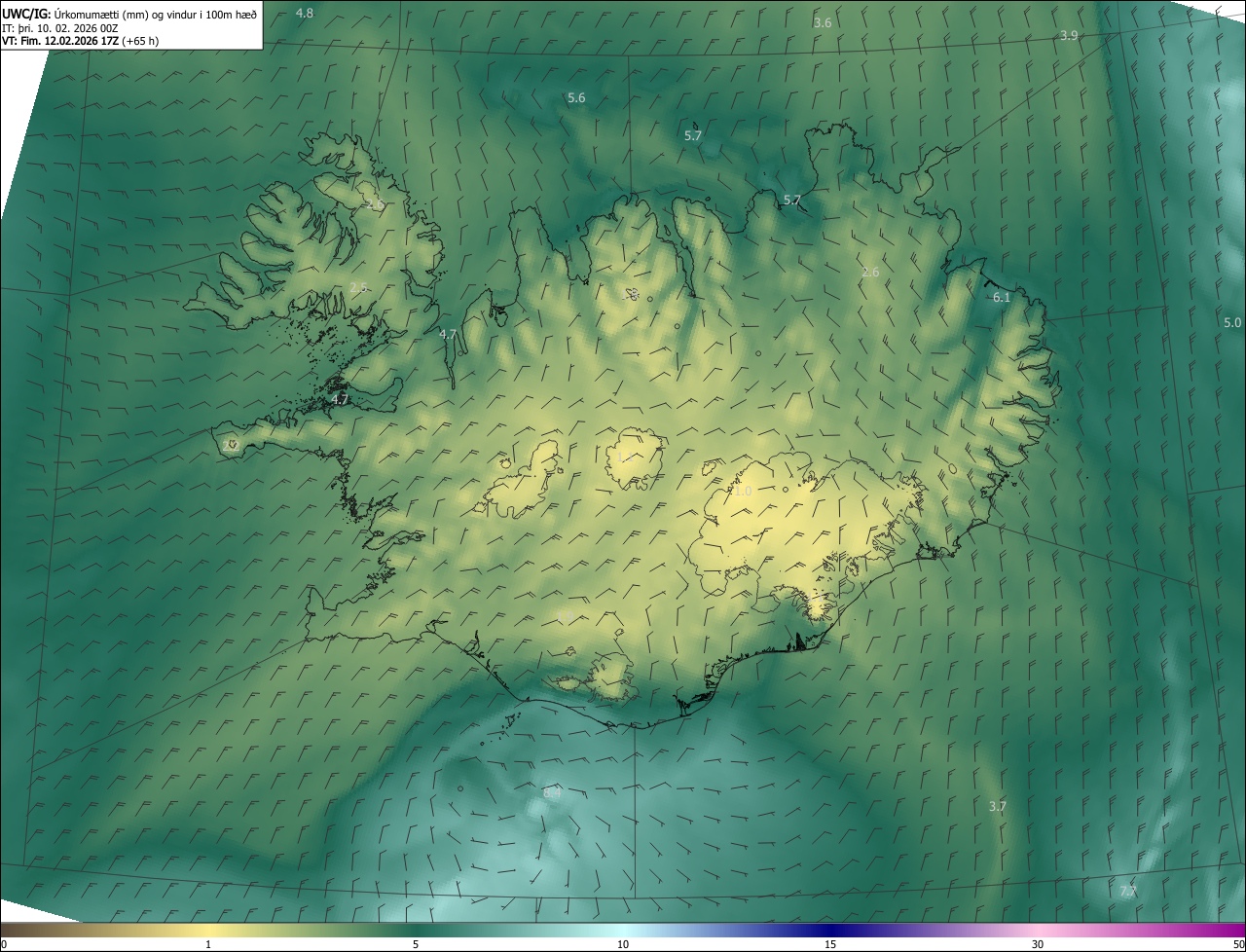Click the 3.6 value label on the map
Screen dimensions: 1246x952
coord(823,22)
